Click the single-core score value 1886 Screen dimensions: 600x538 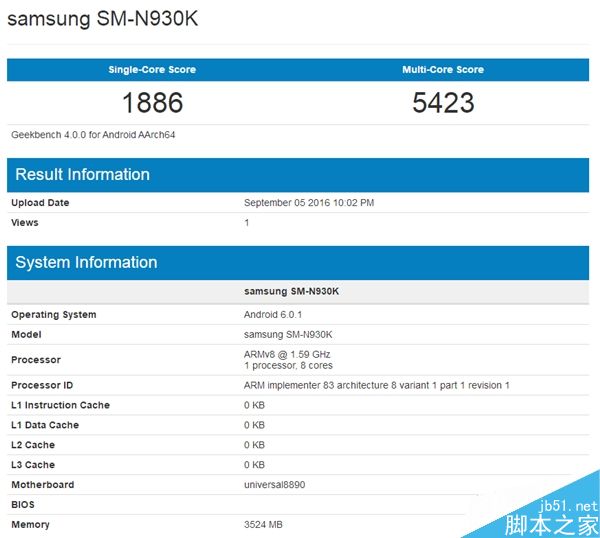152,103
